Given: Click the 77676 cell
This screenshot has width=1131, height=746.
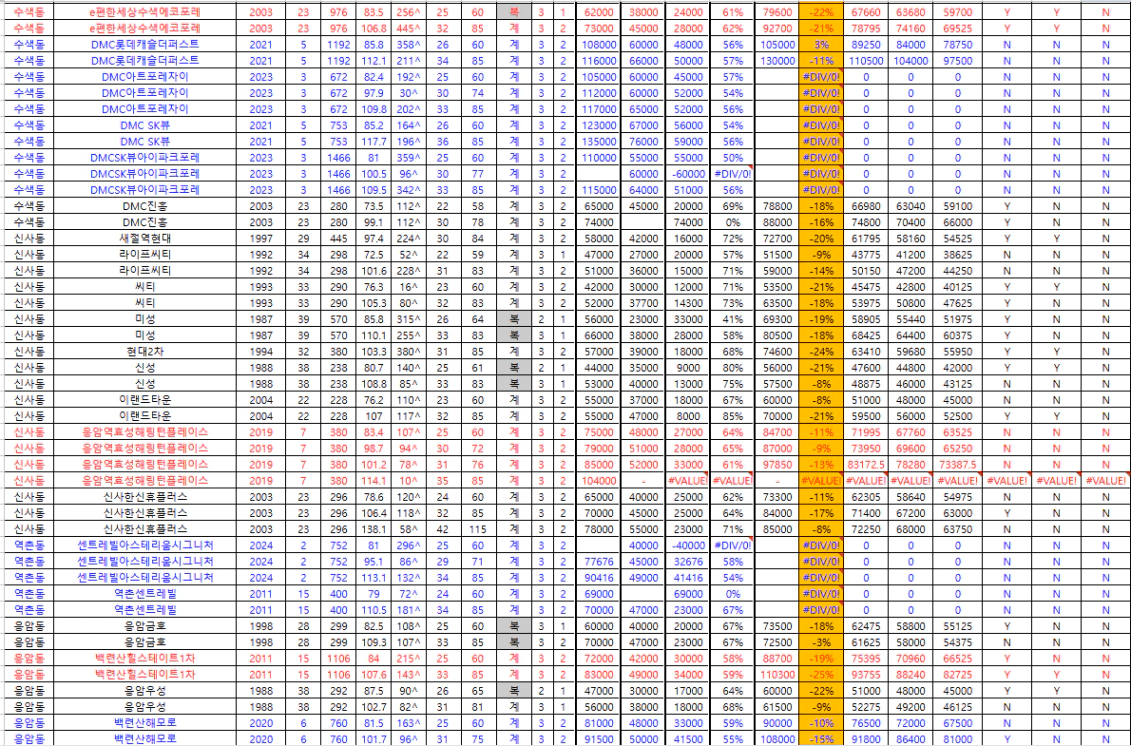Looking at the screenshot, I should pyautogui.click(x=599, y=562).
